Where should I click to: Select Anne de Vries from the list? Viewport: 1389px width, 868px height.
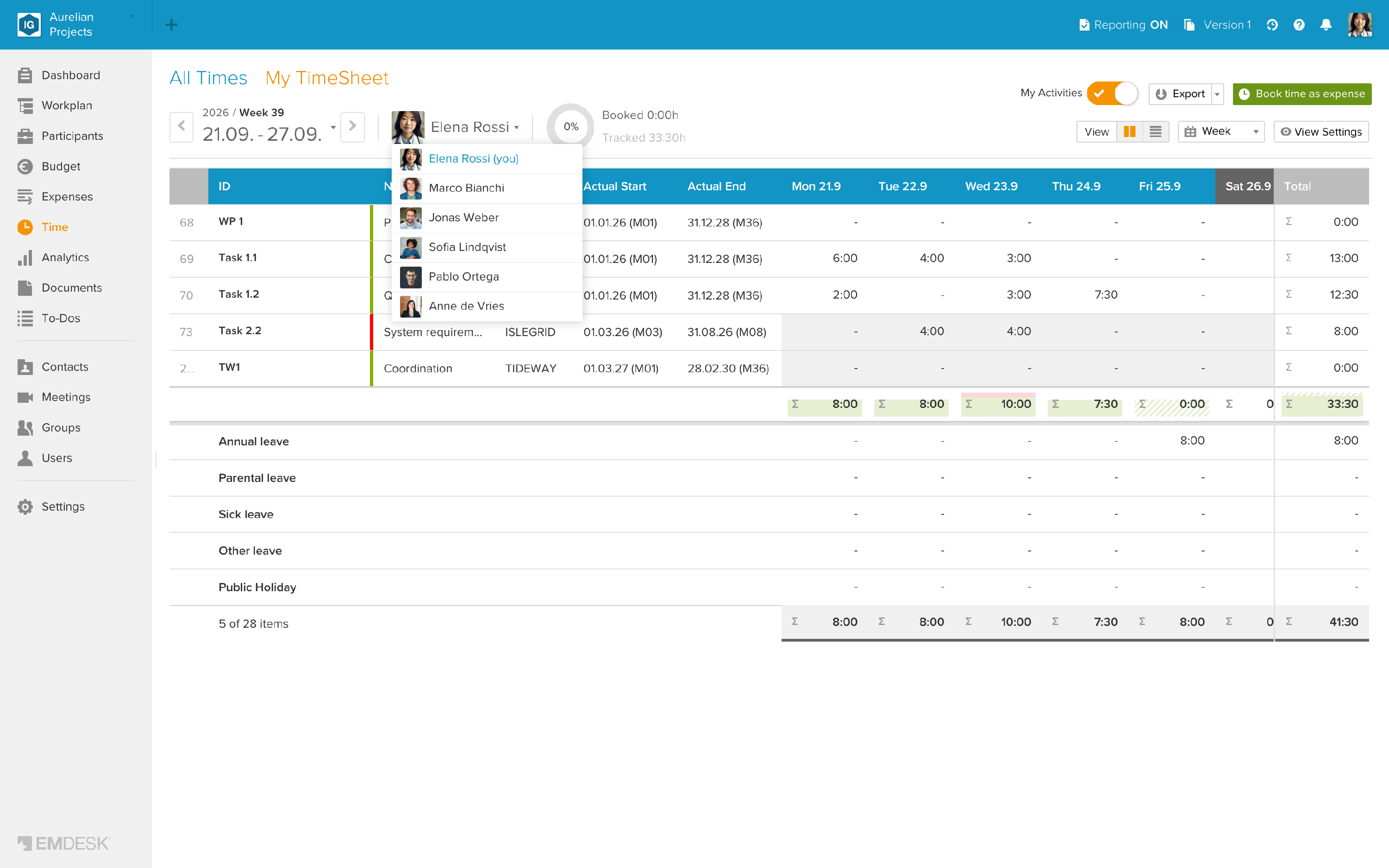pyautogui.click(x=487, y=306)
